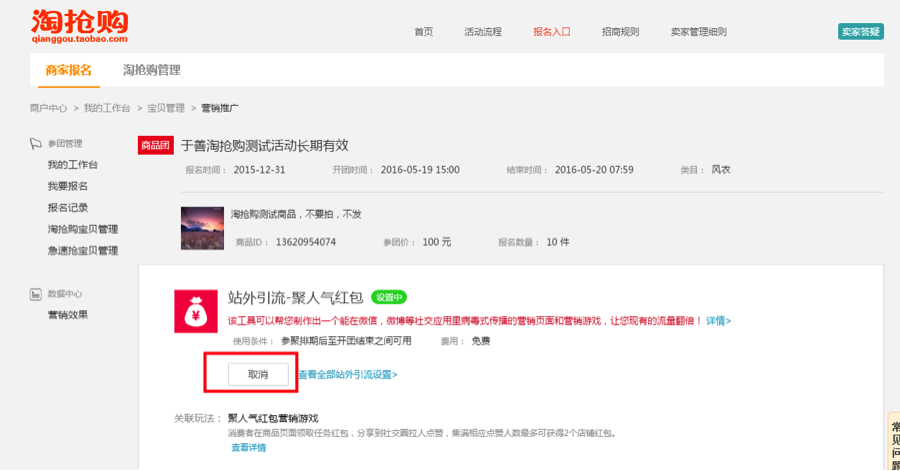Switch to the 淘抢购管理 tab
Image resolution: width=900 pixels, height=471 pixels.
[x=152, y=70]
